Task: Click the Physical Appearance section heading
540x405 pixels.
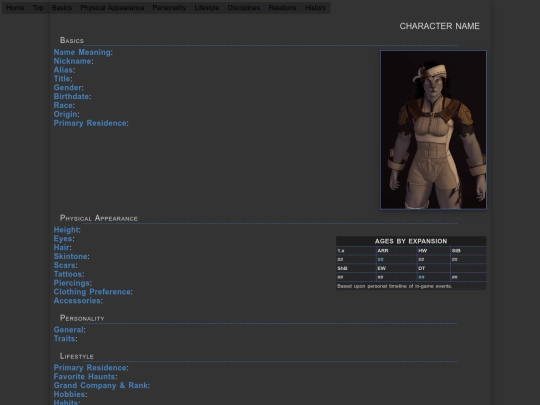Action: (98, 218)
